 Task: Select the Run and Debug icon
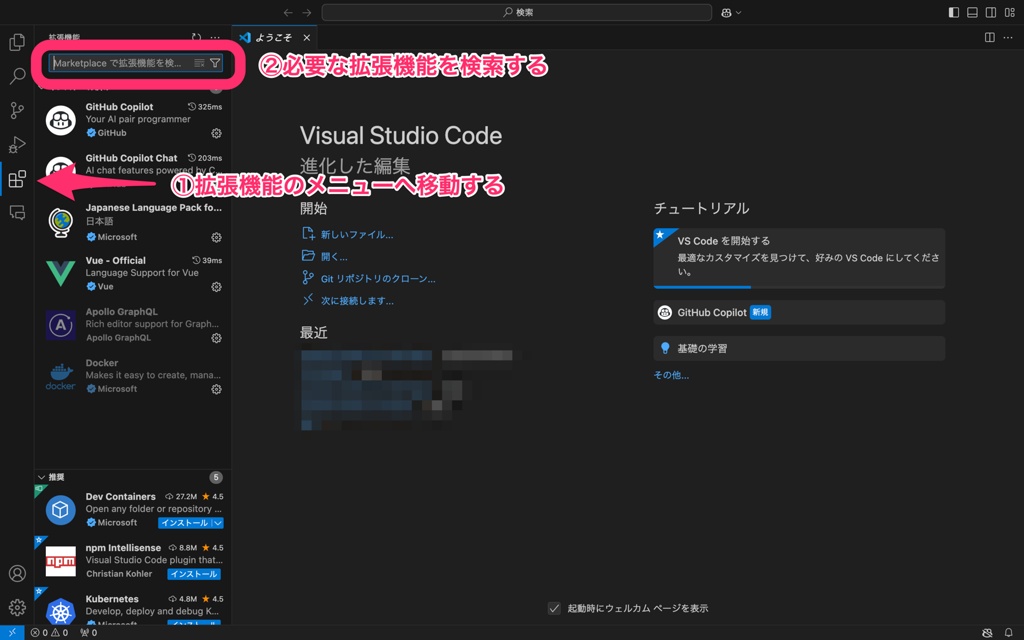(16, 144)
